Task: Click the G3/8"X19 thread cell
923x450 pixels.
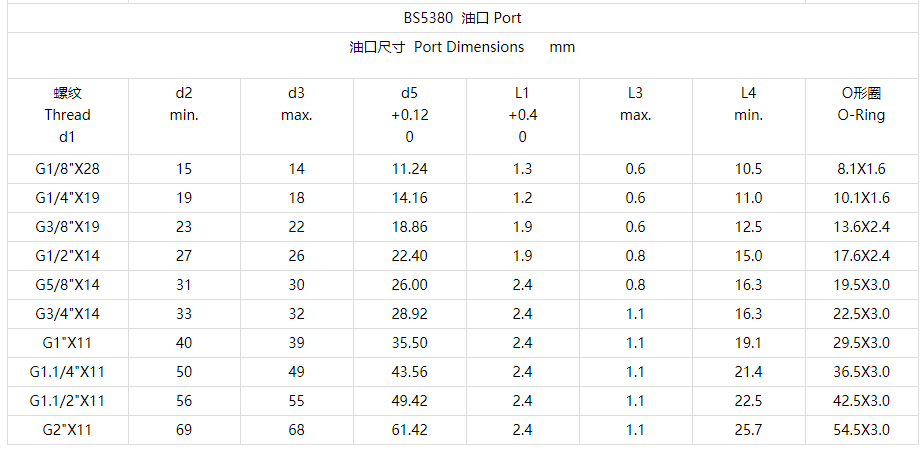Action: point(68,227)
